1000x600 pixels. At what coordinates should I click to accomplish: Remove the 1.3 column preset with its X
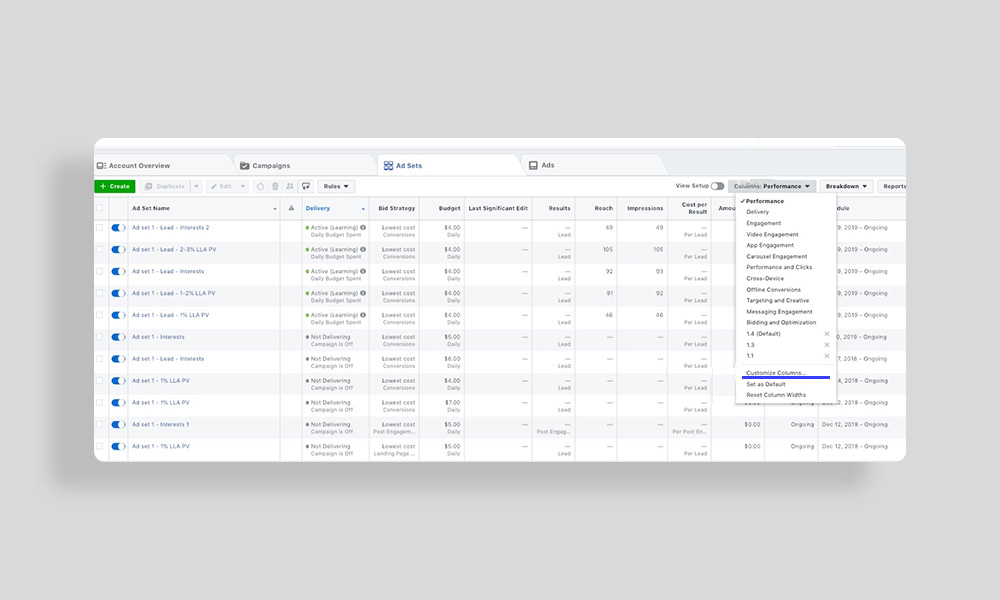[x=826, y=343]
